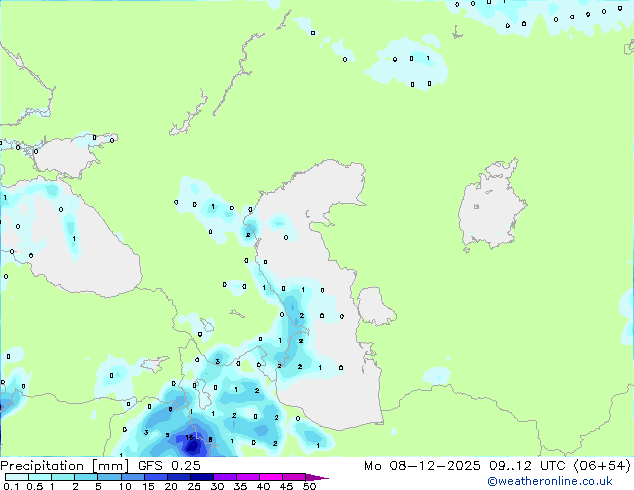Viewport: 634px width, 490px height.
Task: Click the 10–15 mm legend swatch
Action: pos(132,477)
